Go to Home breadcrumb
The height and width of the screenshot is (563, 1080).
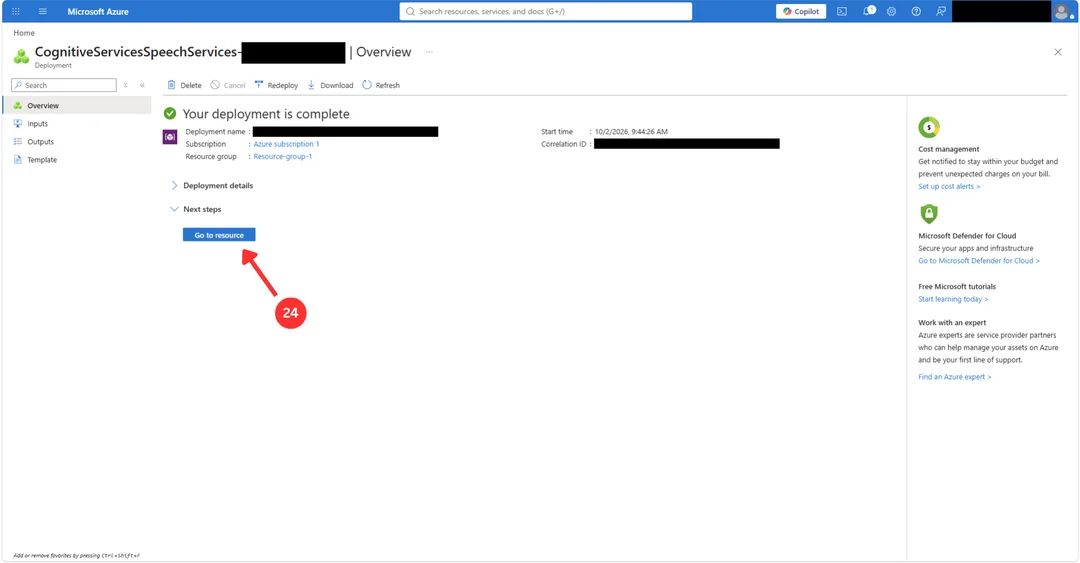pos(24,32)
